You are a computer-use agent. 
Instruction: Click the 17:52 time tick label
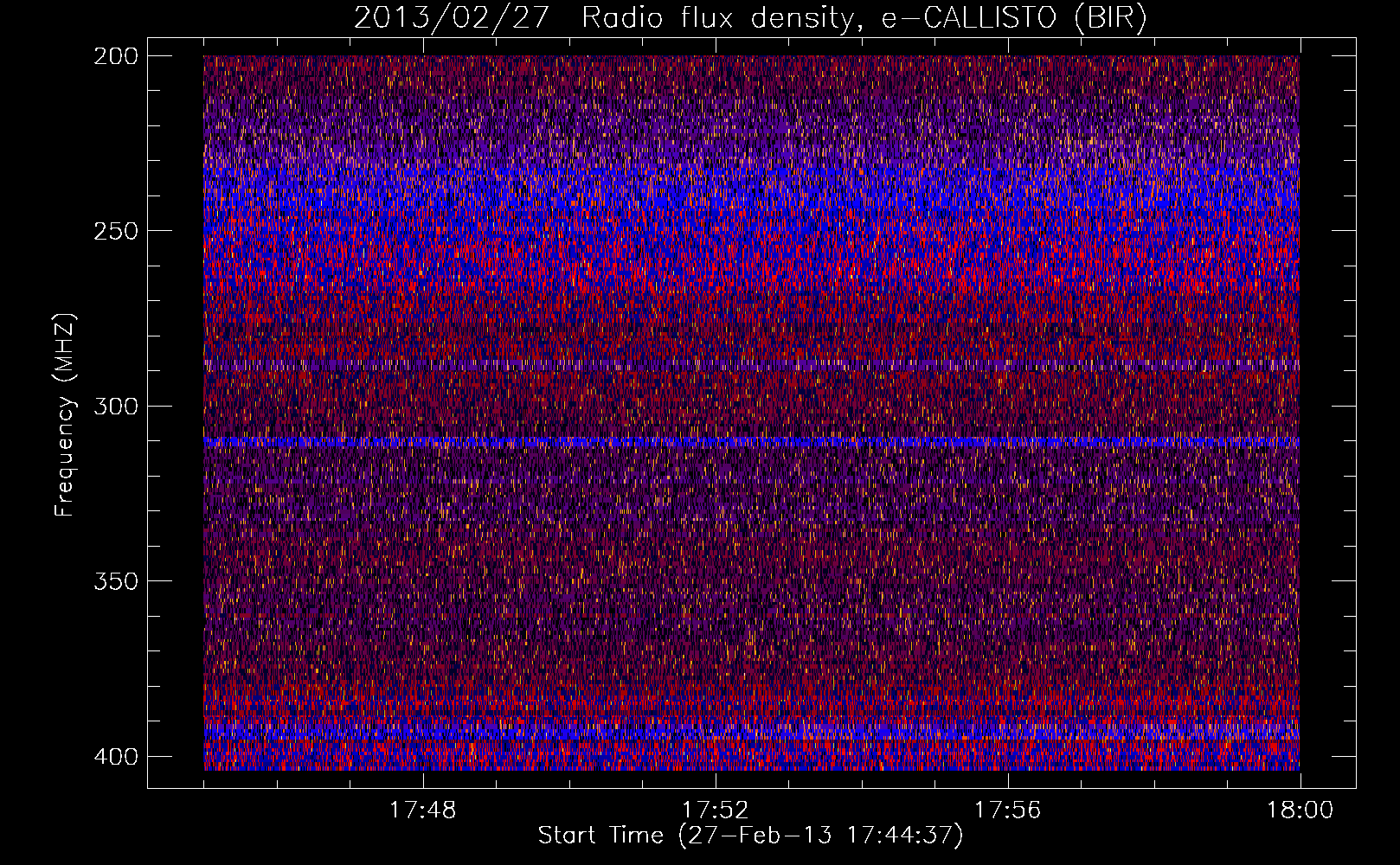click(x=715, y=811)
